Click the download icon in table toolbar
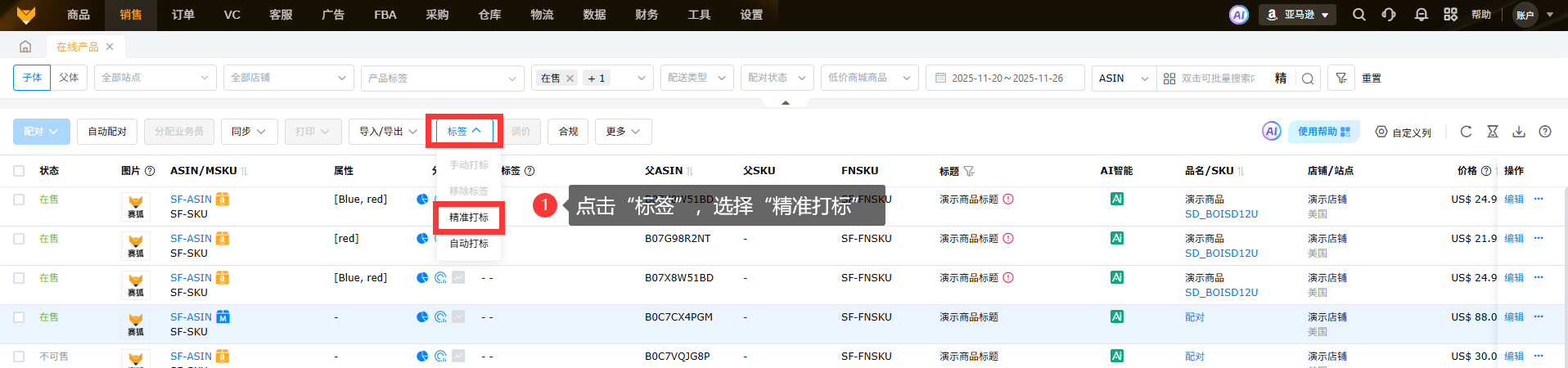1568x368 pixels. (1519, 132)
